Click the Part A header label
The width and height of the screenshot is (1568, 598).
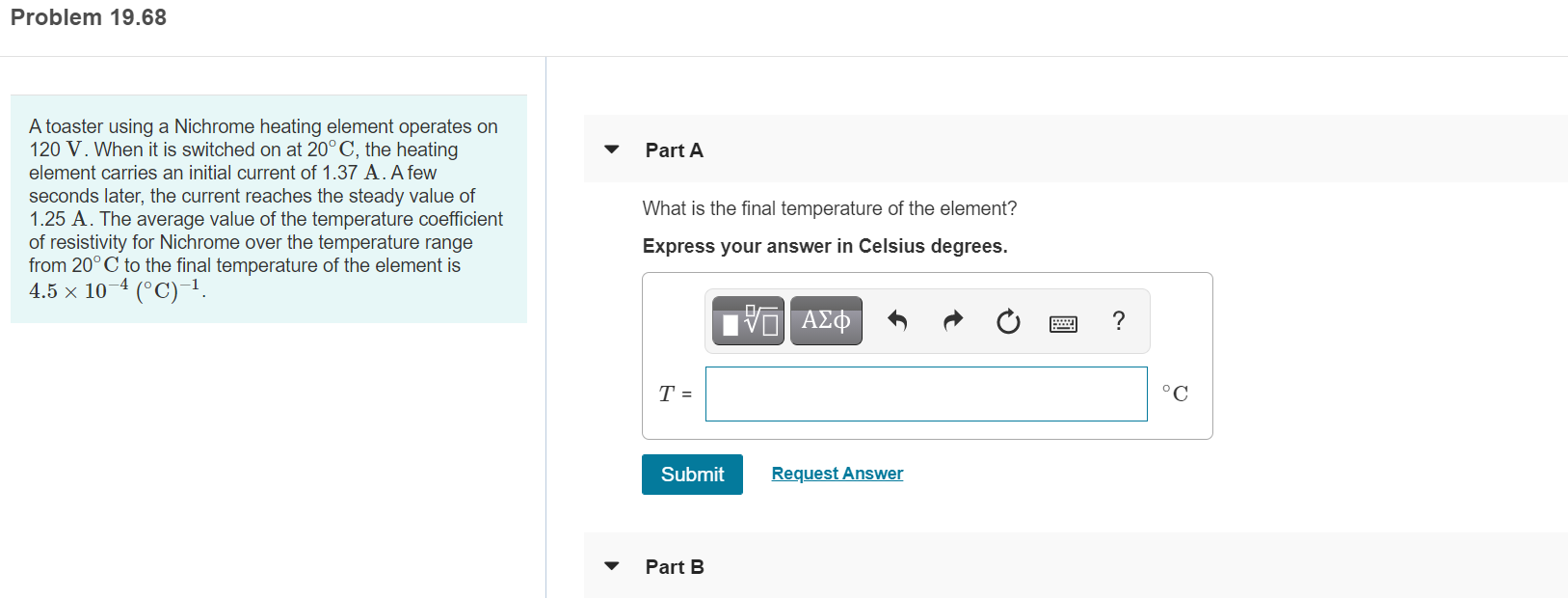pyautogui.click(x=674, y=150)
